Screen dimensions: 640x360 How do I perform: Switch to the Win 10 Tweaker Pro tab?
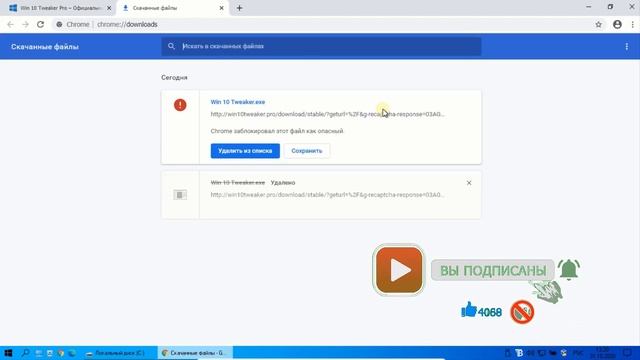[60, 8]
